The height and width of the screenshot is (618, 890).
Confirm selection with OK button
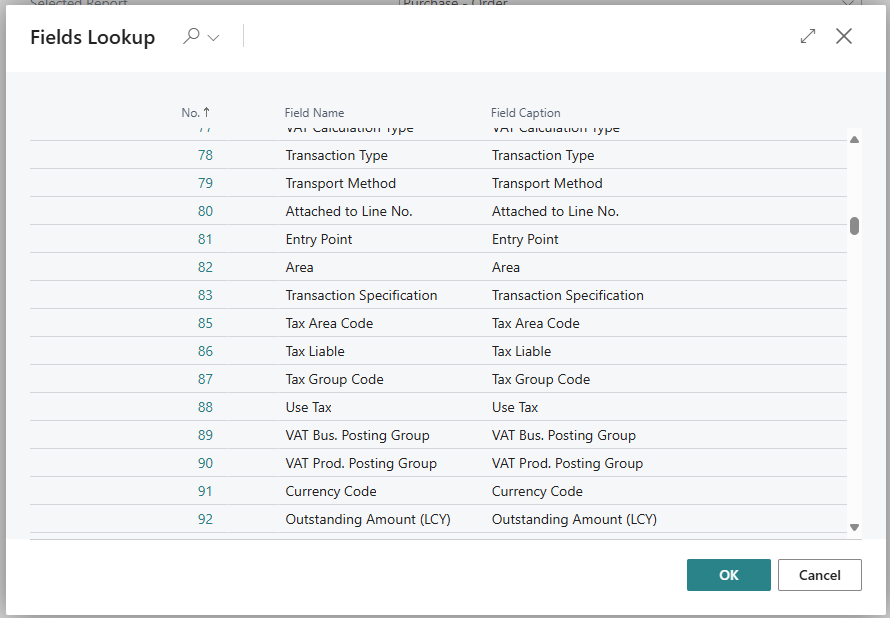[728, 575]
